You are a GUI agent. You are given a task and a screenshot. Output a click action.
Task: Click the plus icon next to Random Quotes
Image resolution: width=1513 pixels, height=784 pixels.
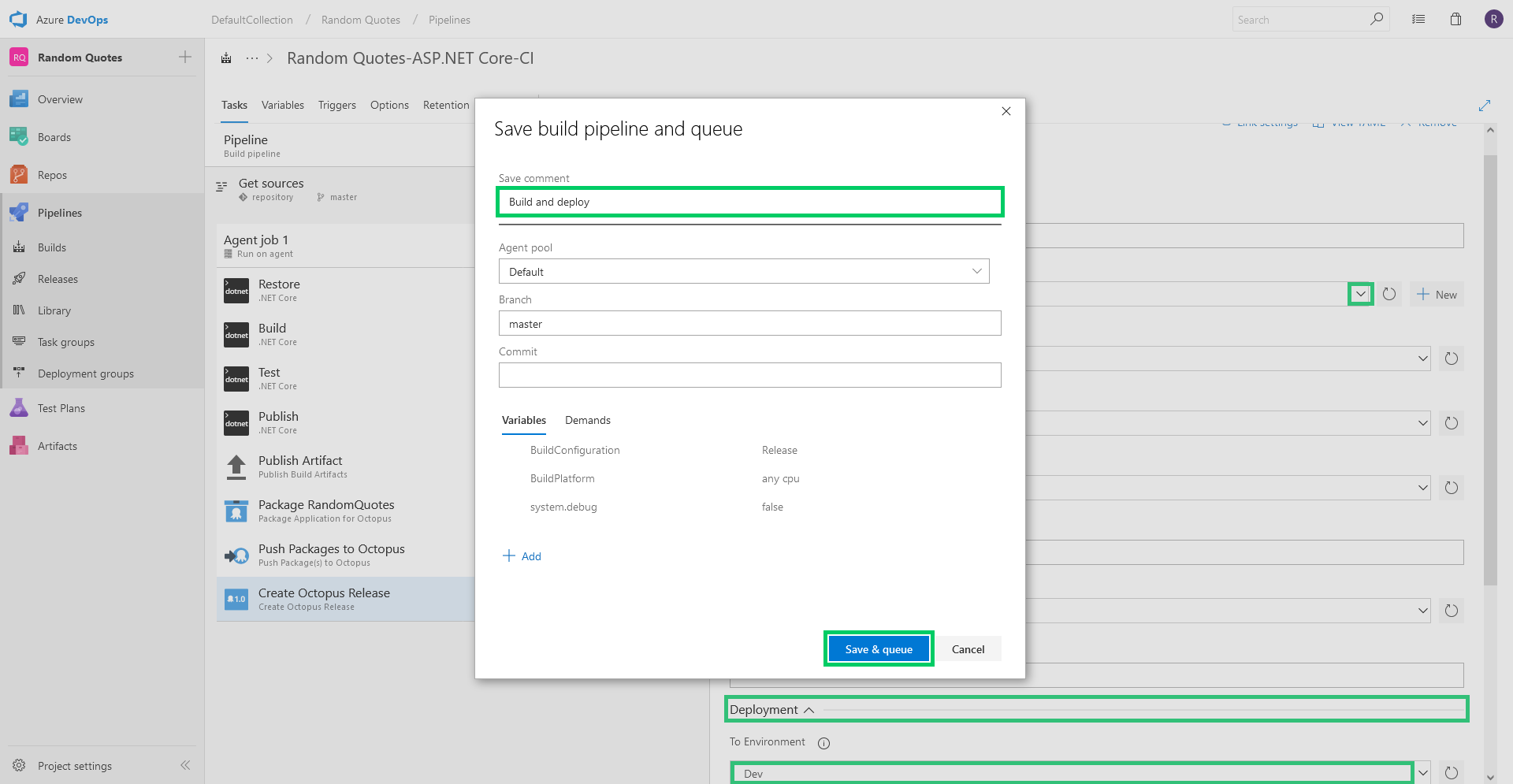185,57
